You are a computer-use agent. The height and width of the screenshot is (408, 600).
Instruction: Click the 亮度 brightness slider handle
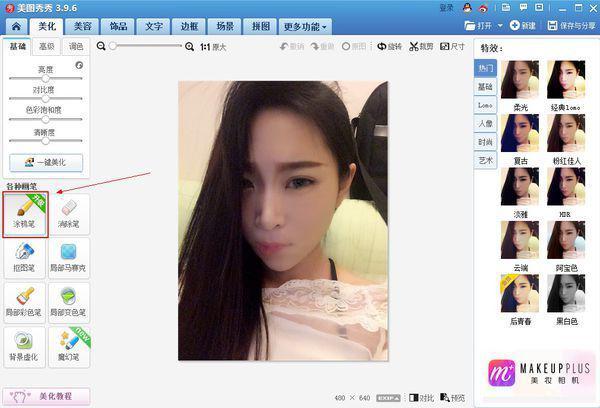pyautogui.click(x=45, y=78)
